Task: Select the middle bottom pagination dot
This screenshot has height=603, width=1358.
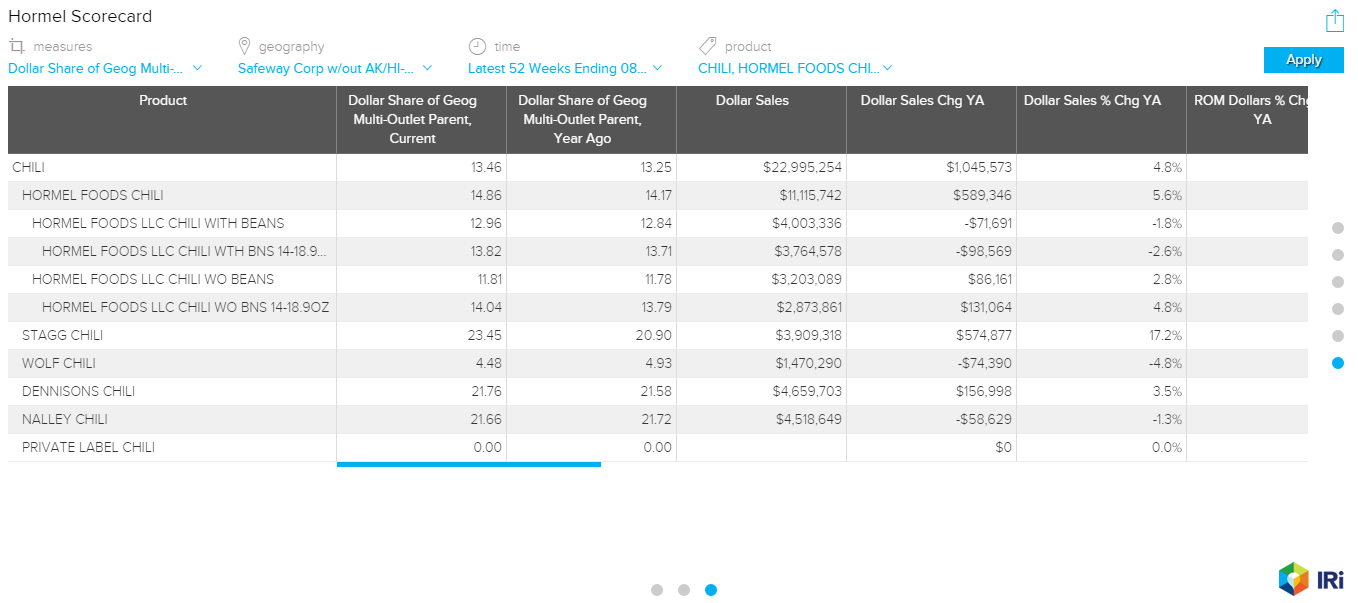Action: tap(684, 590)
